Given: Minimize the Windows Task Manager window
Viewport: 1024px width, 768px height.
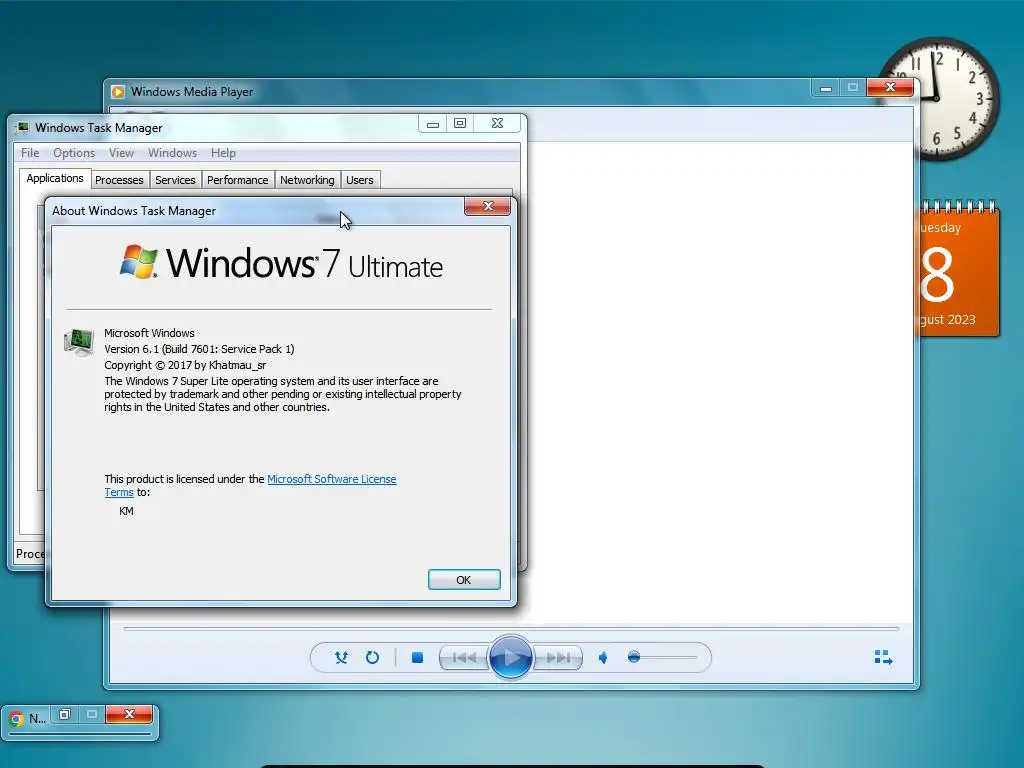Looking at the screenshot, I should tap(432, 123).
